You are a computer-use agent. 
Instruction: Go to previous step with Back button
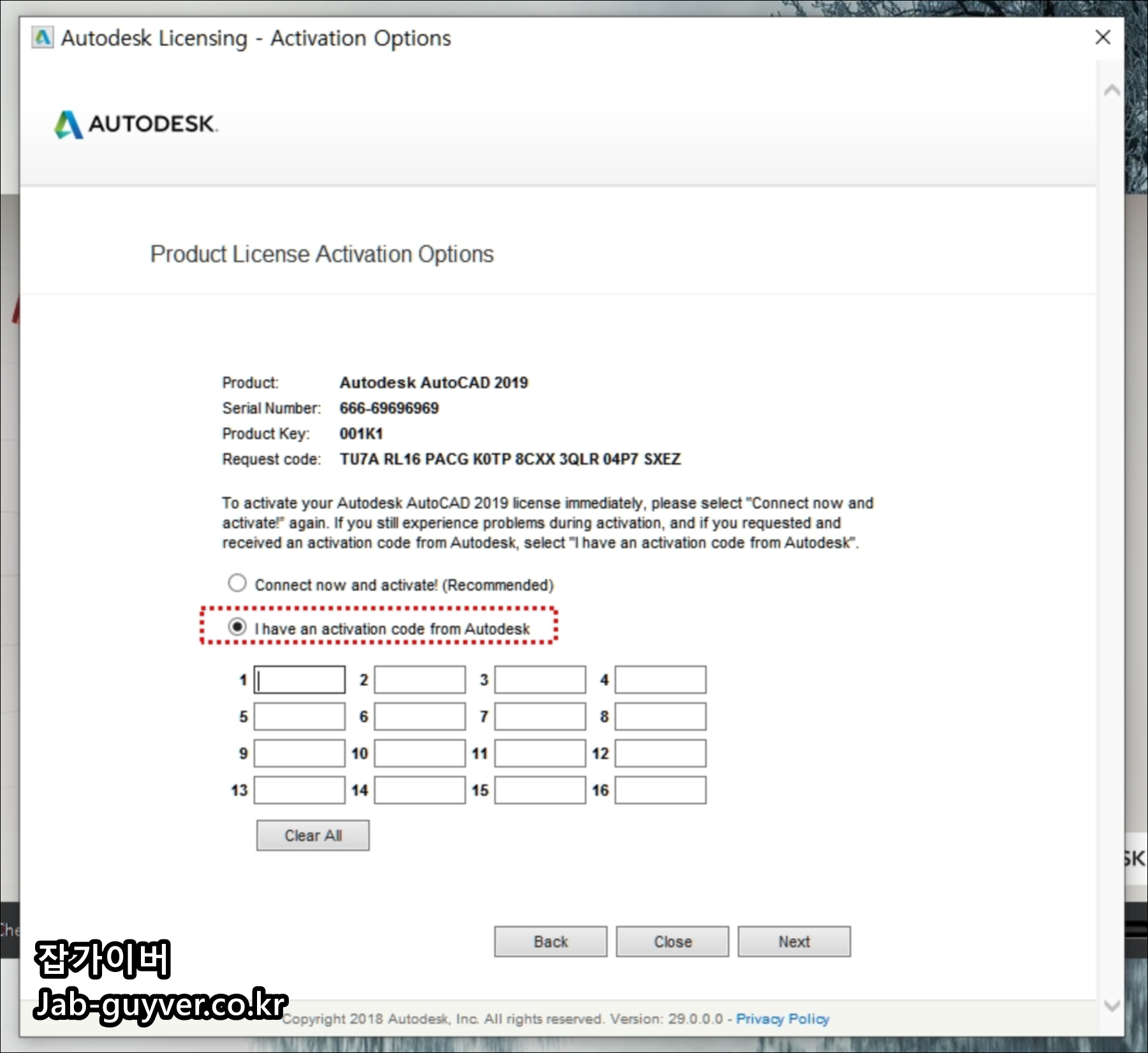(x=551, y=942)
